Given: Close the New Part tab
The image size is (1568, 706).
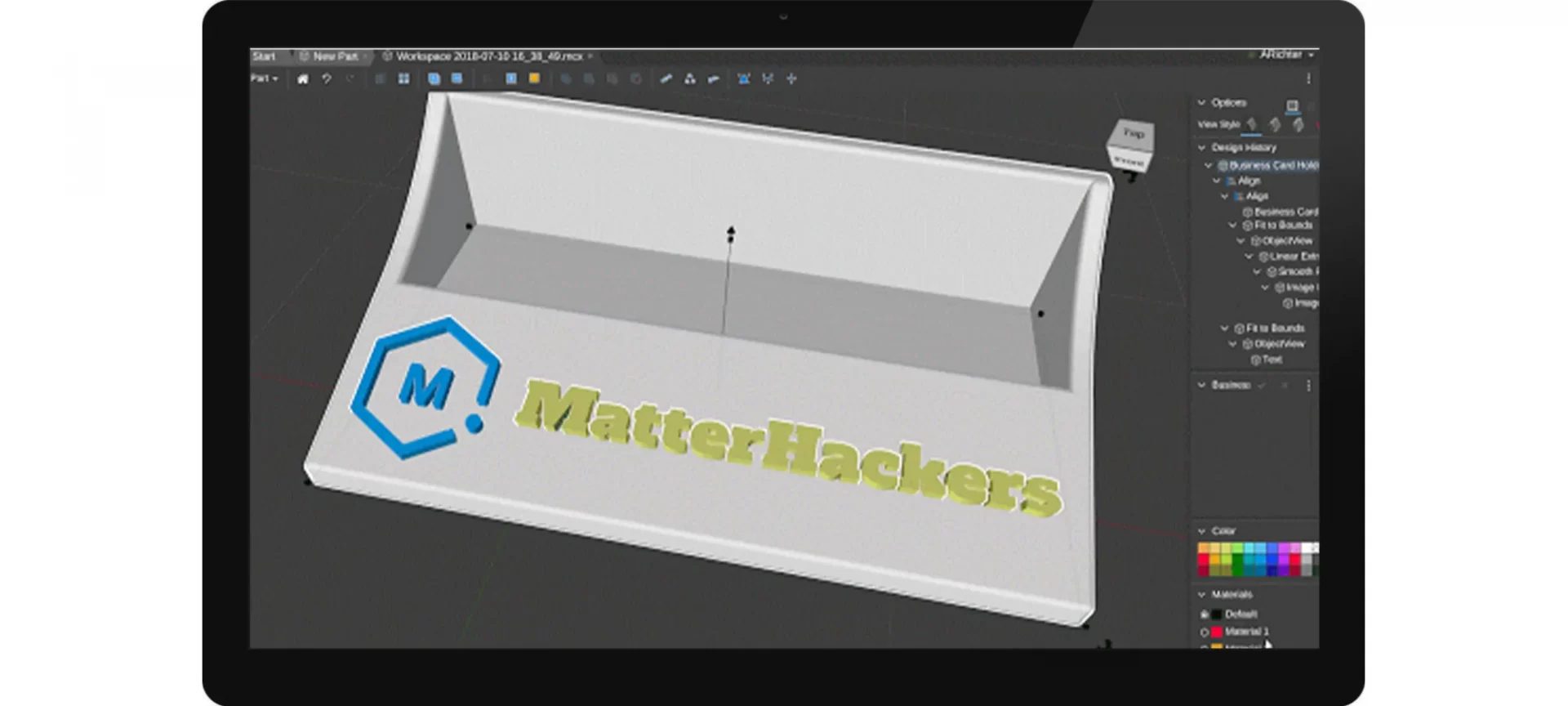Looking at the screenshot, I should point(365,56).
